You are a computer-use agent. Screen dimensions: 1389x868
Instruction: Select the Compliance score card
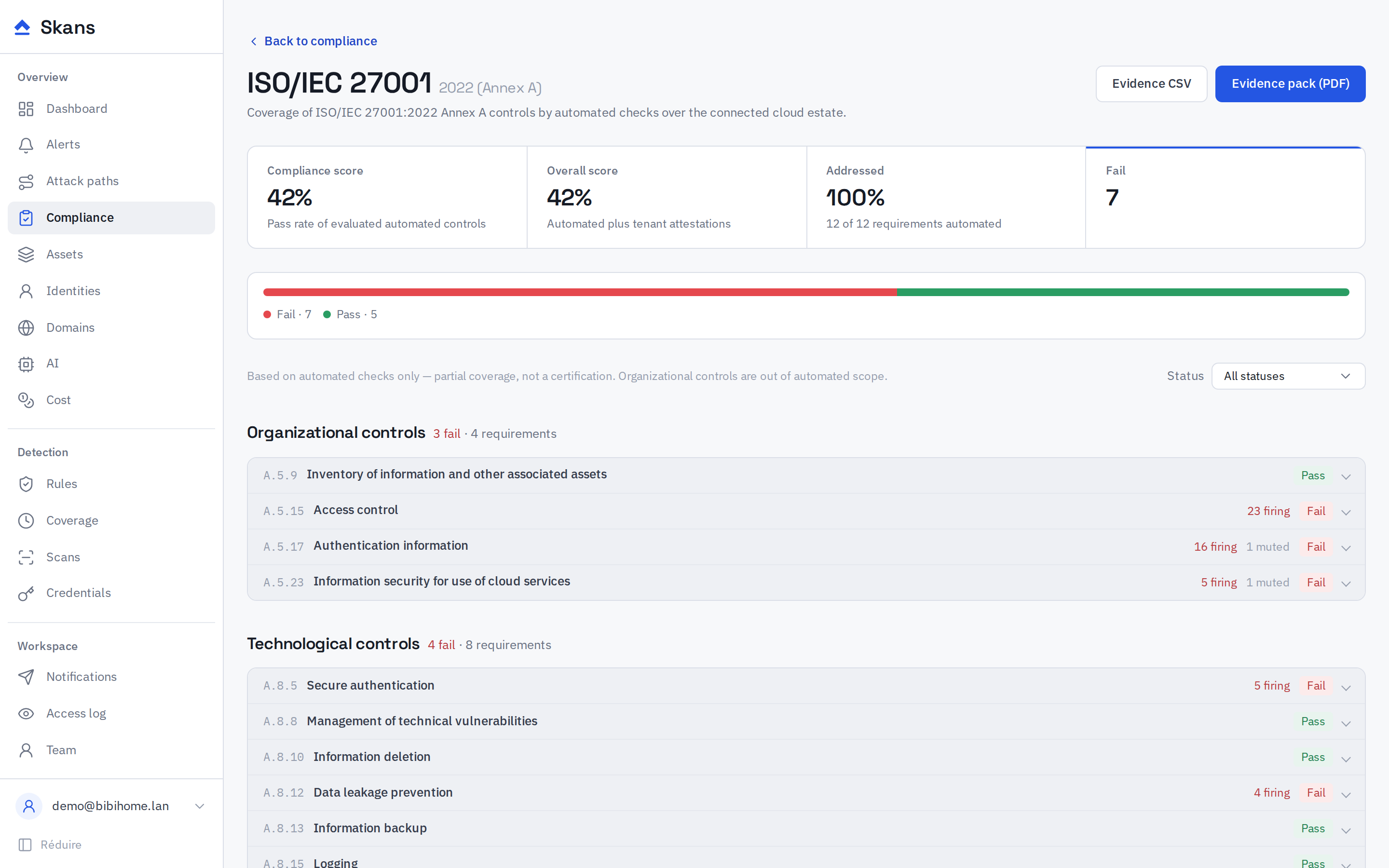point(387,198)
